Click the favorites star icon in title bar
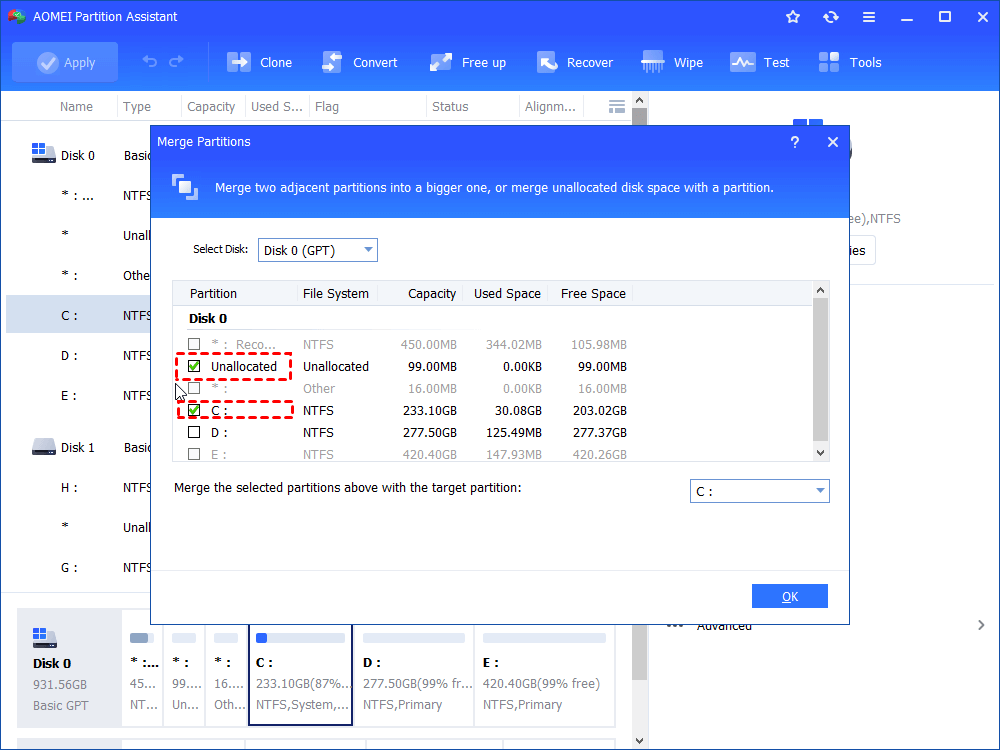This screenshot has width=1000, height=750. [x=793, y=17]
